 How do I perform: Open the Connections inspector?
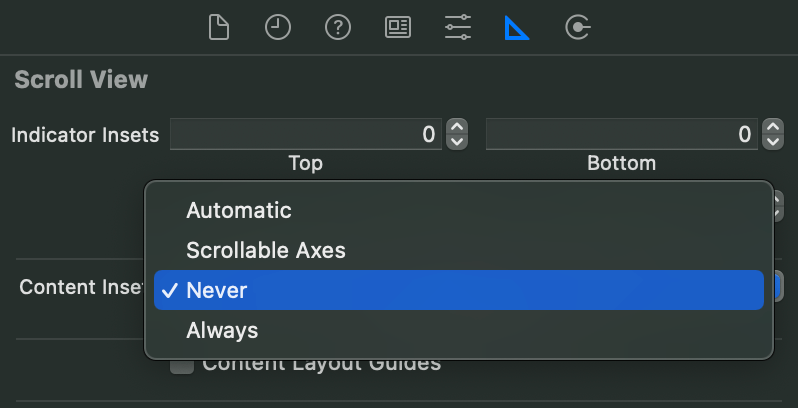577,27
